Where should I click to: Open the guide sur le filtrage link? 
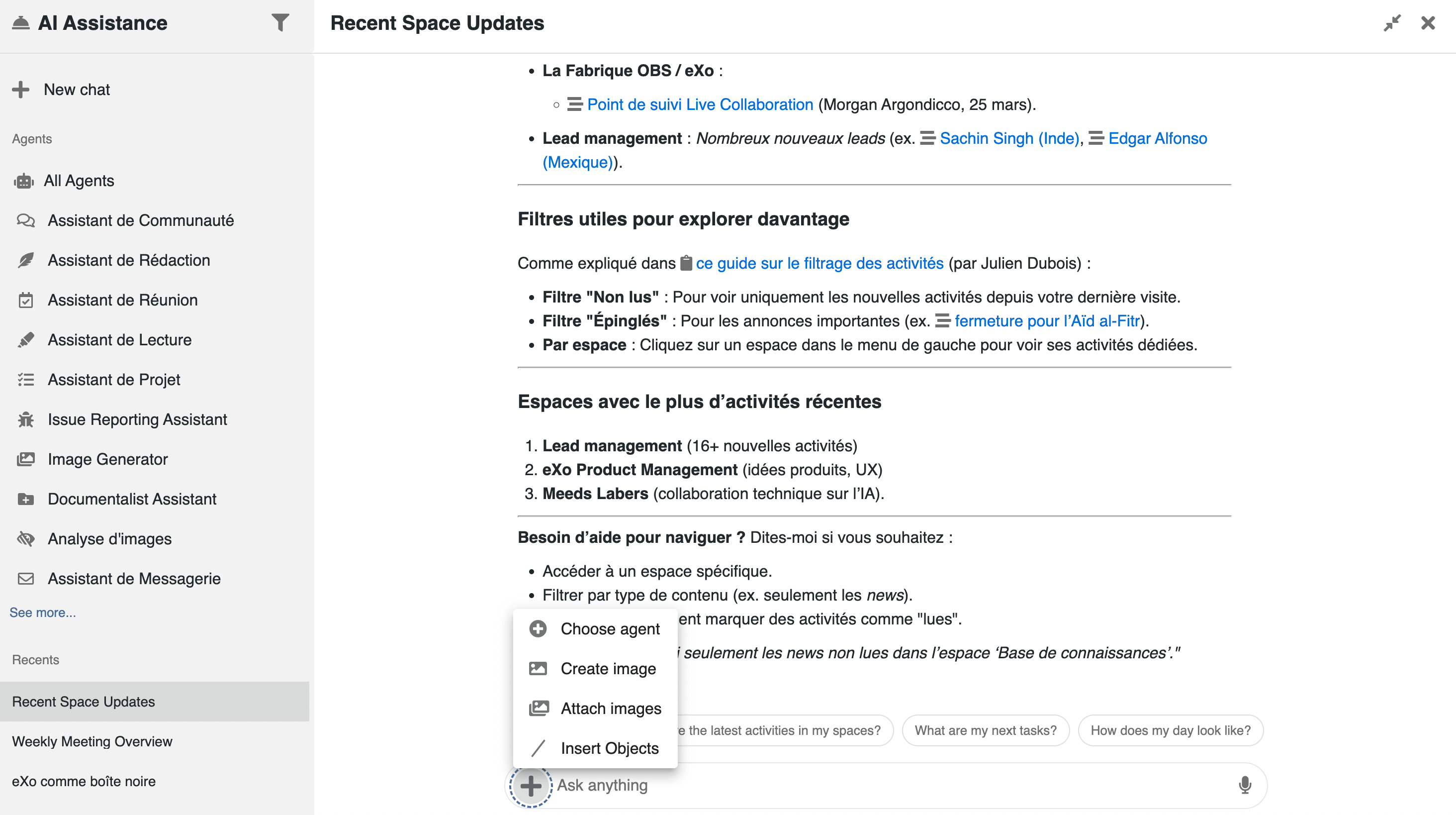tap(819, 264)
